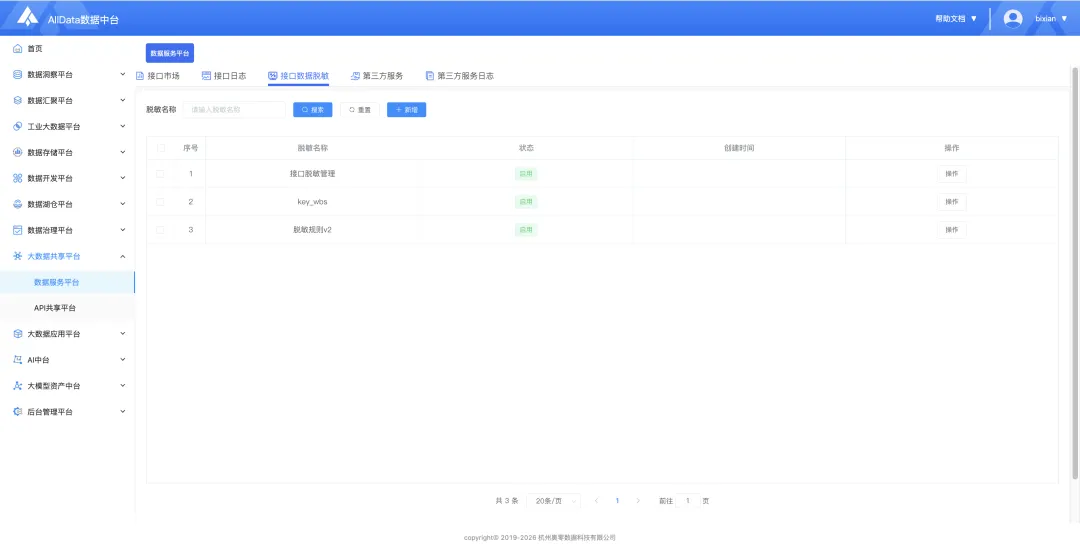Image resolution: width=1080 pixels, height=549 pixels.
Task: Switch to the 第三方服务 tab
Action: click(x=377, y=76)
